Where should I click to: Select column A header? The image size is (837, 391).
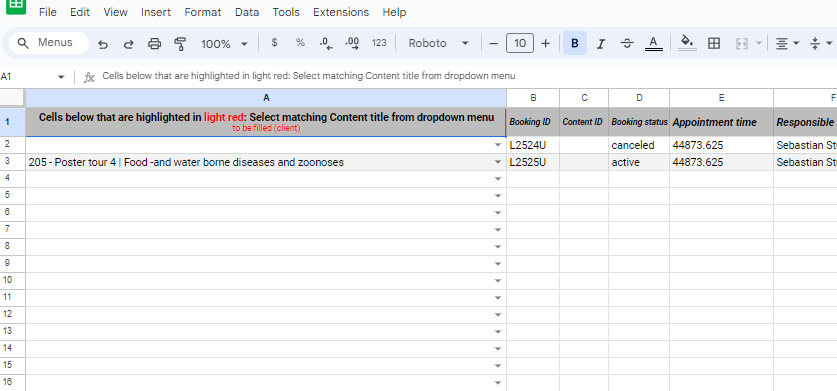(x=266, y=98)
